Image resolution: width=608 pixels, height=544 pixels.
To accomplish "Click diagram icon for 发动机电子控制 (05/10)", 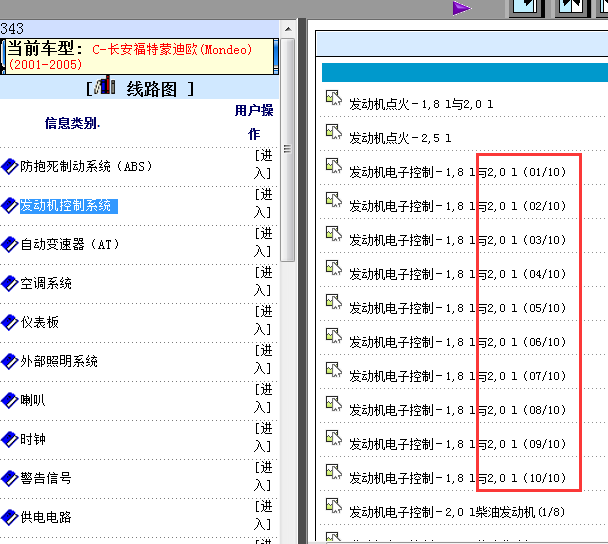I will coord(334,302).
